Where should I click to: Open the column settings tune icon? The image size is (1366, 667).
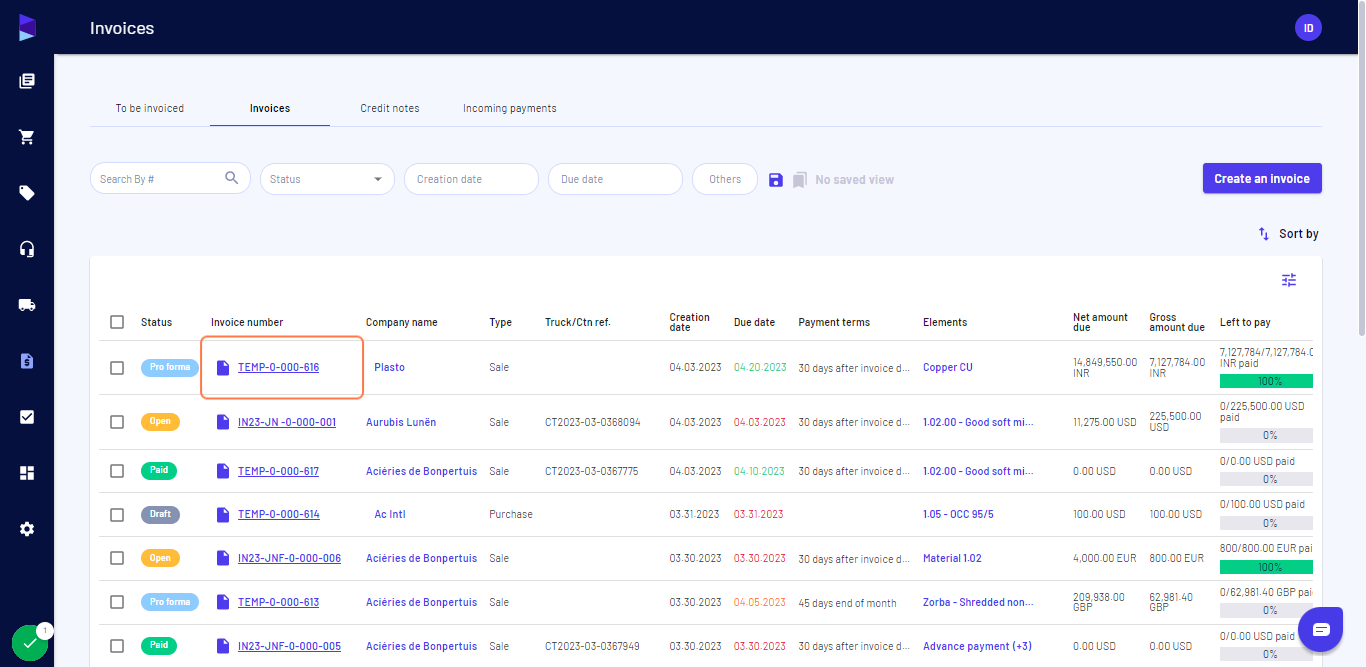[x=1289, y=280]
